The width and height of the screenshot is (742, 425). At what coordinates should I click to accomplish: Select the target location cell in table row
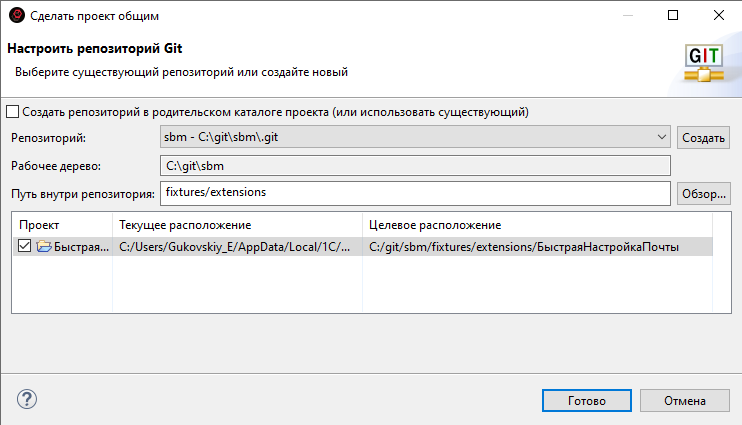523,247
